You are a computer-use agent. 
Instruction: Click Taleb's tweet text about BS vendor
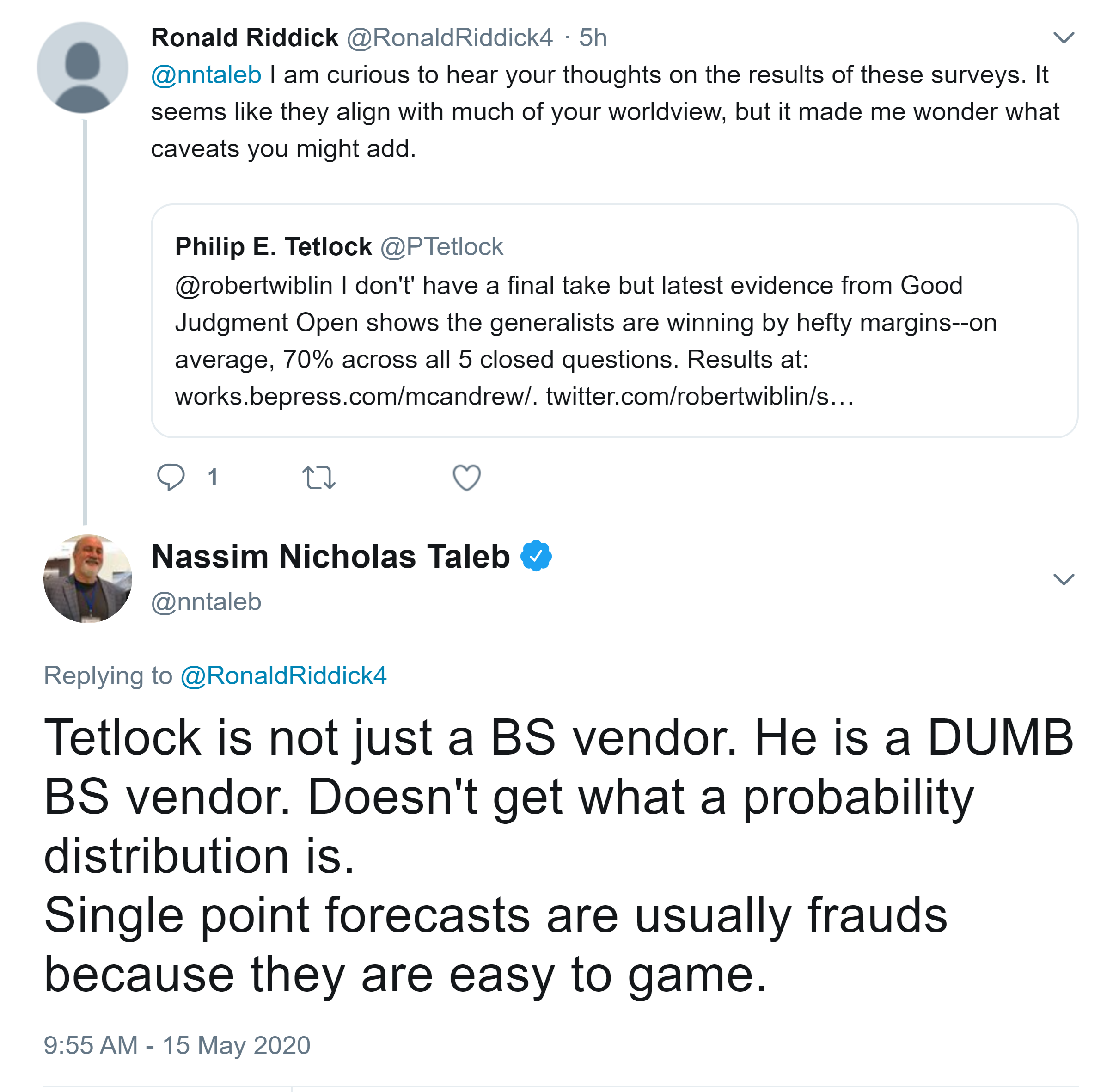(x=516, y=854)
